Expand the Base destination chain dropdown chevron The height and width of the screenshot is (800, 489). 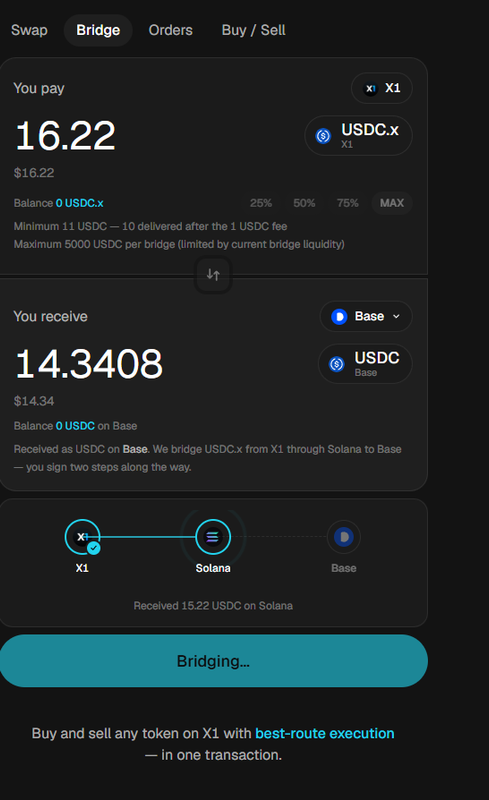pos(396,317)
